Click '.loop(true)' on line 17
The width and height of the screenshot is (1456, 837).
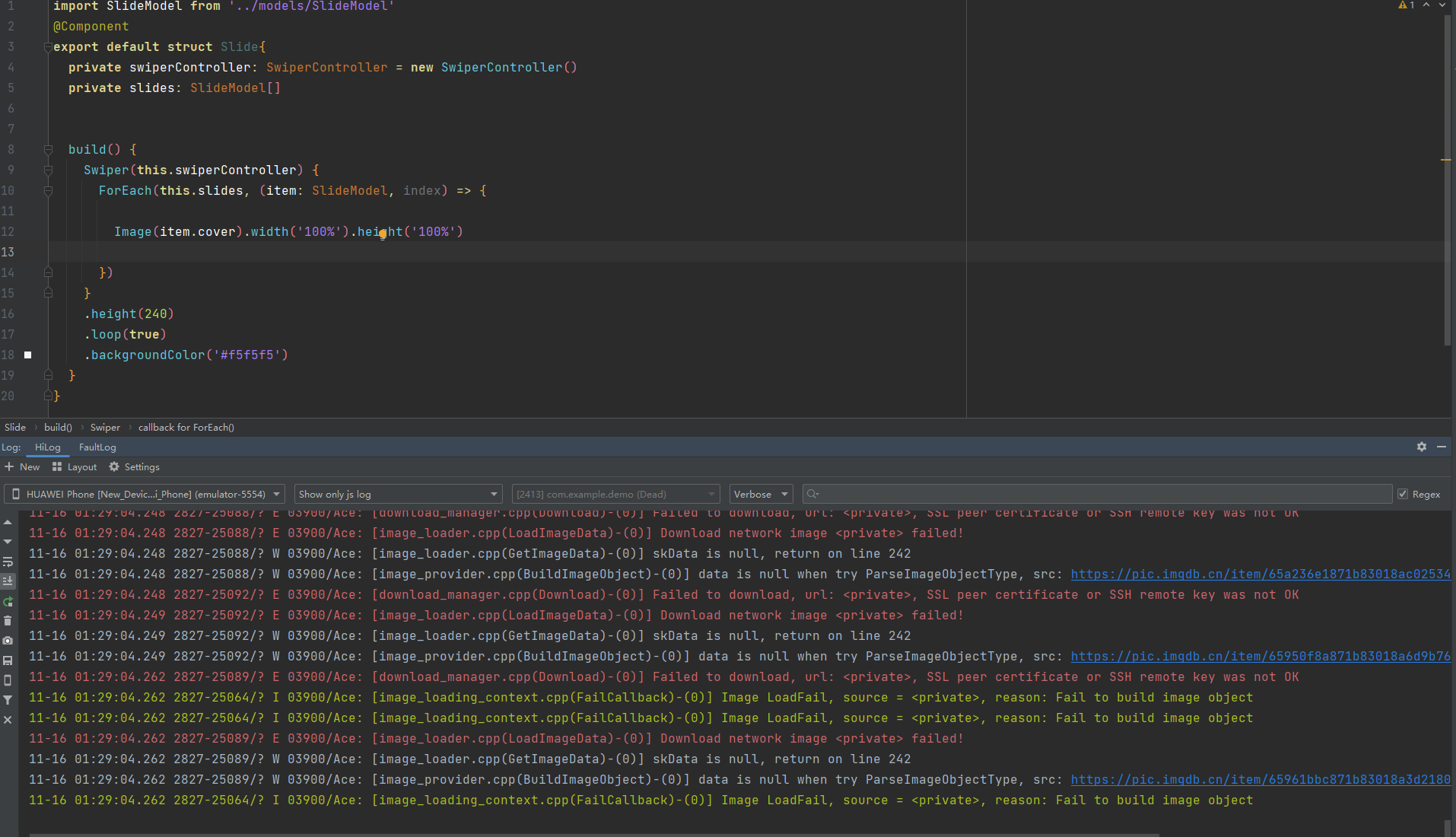(126, 334)
